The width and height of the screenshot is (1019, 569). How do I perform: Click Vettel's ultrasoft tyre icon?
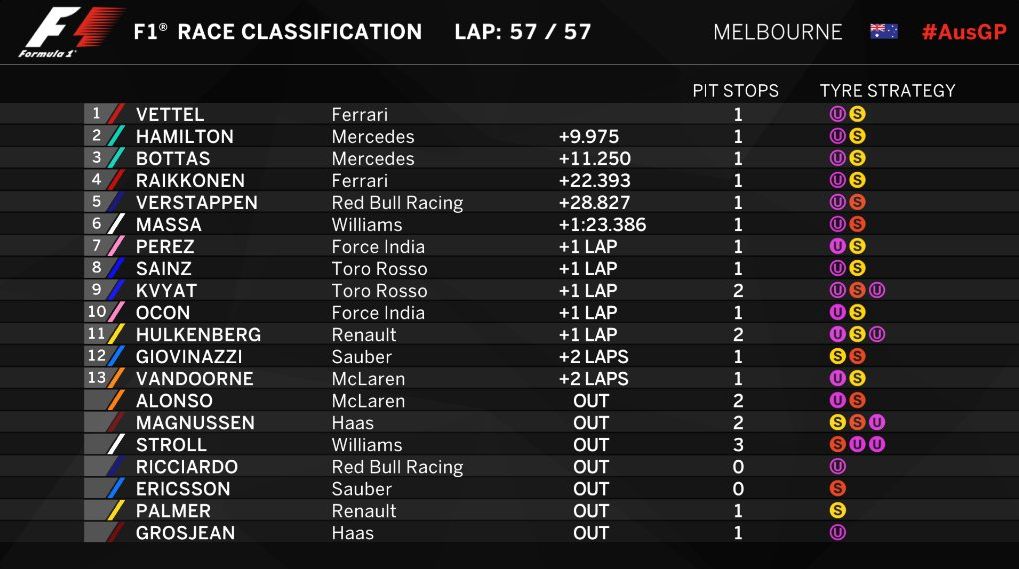[838, 115]
